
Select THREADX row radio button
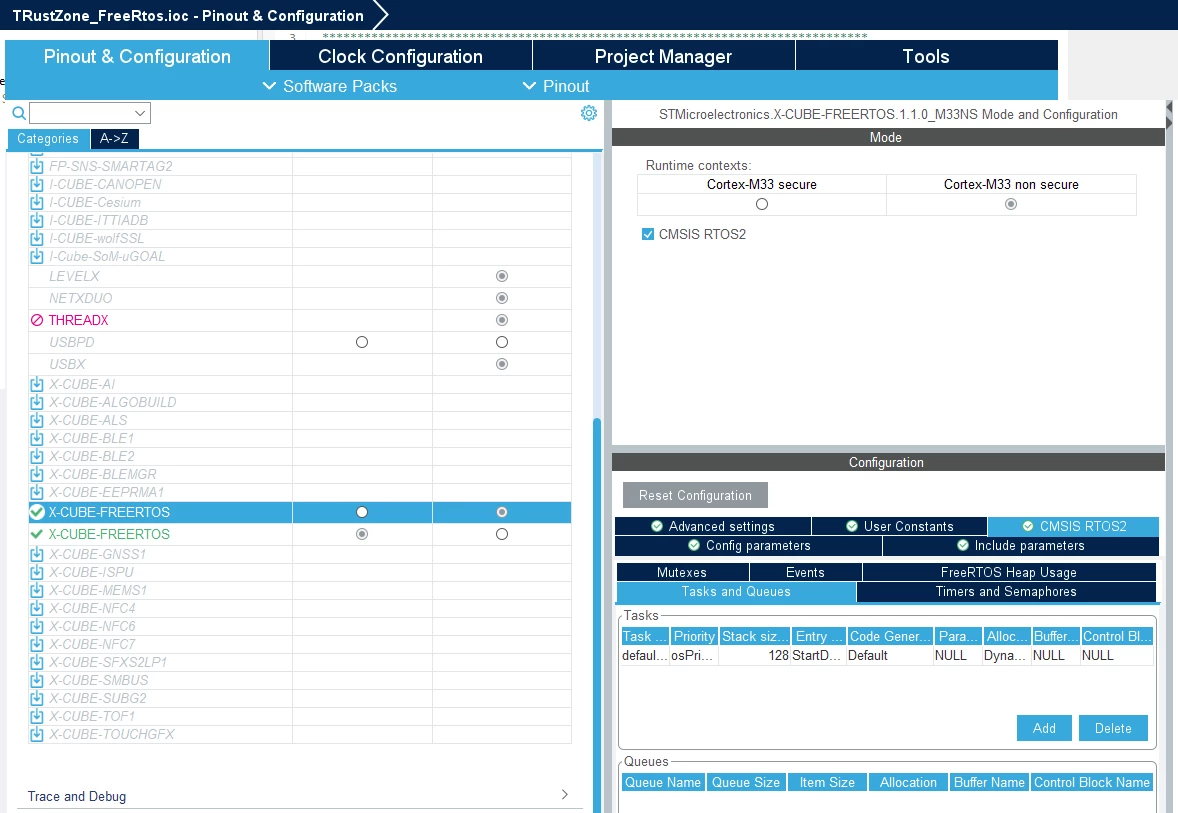click(502, 320)
